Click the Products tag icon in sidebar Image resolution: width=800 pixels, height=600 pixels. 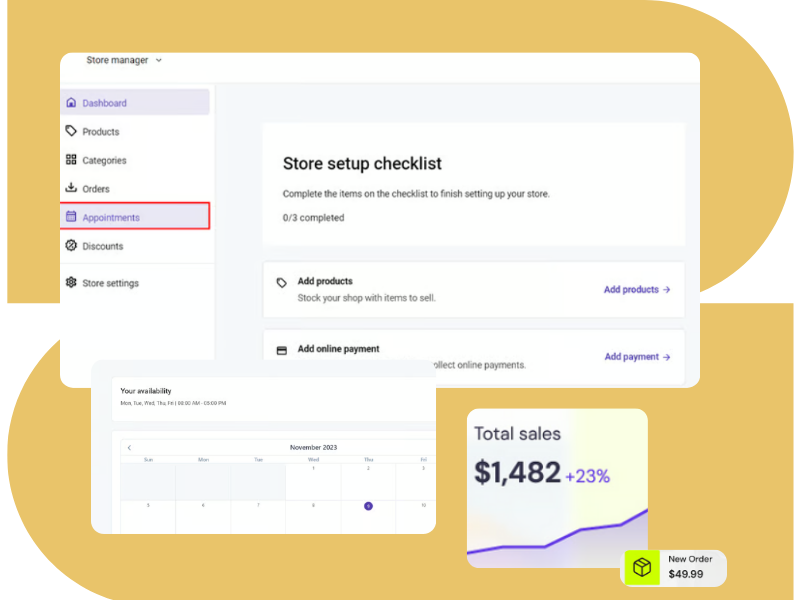pos(71,131)
